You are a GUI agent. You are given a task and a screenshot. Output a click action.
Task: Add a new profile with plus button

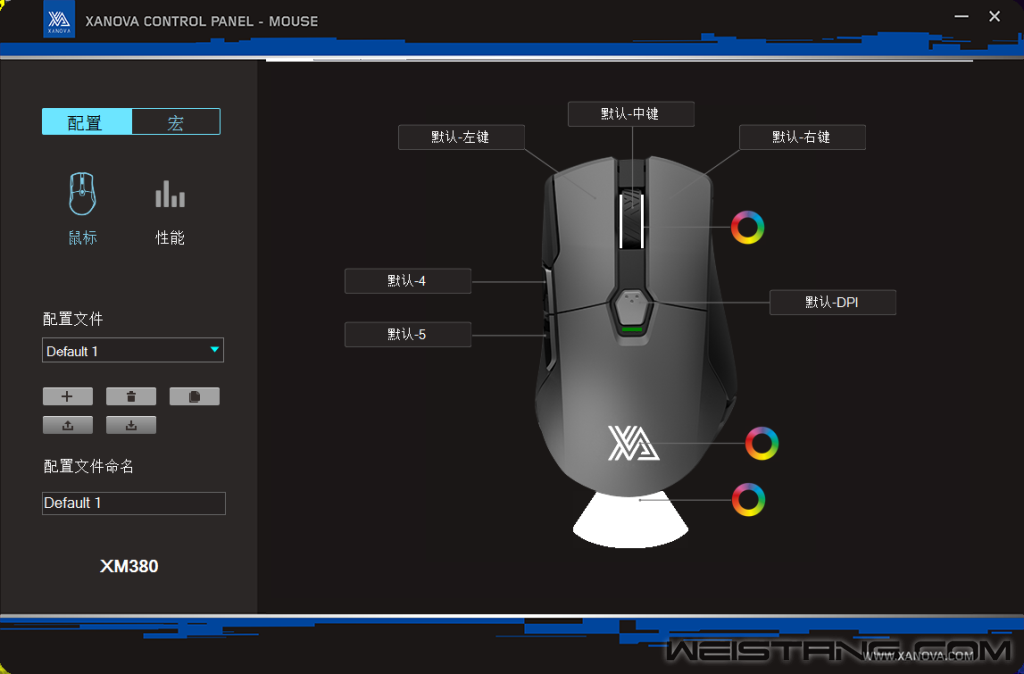click(68, 396)
